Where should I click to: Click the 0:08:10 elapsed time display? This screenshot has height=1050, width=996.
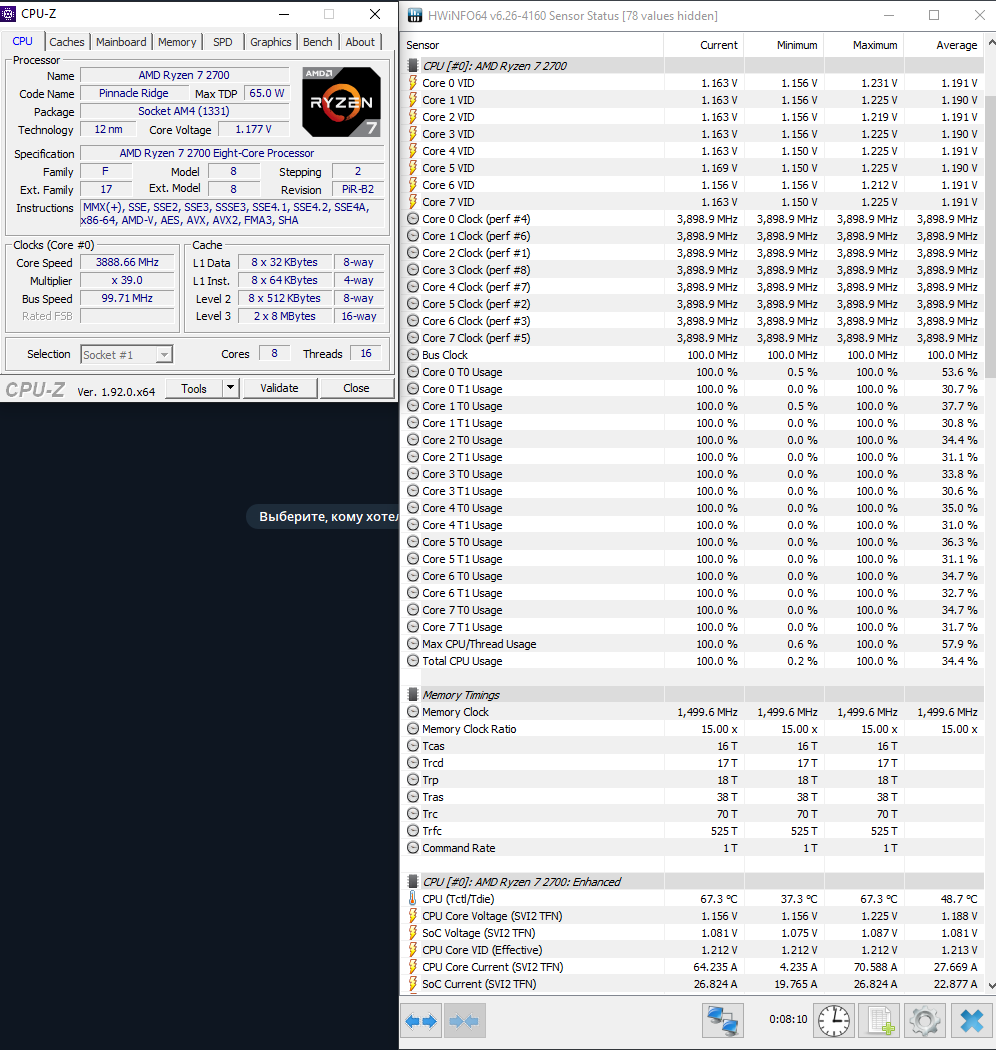788,1019
